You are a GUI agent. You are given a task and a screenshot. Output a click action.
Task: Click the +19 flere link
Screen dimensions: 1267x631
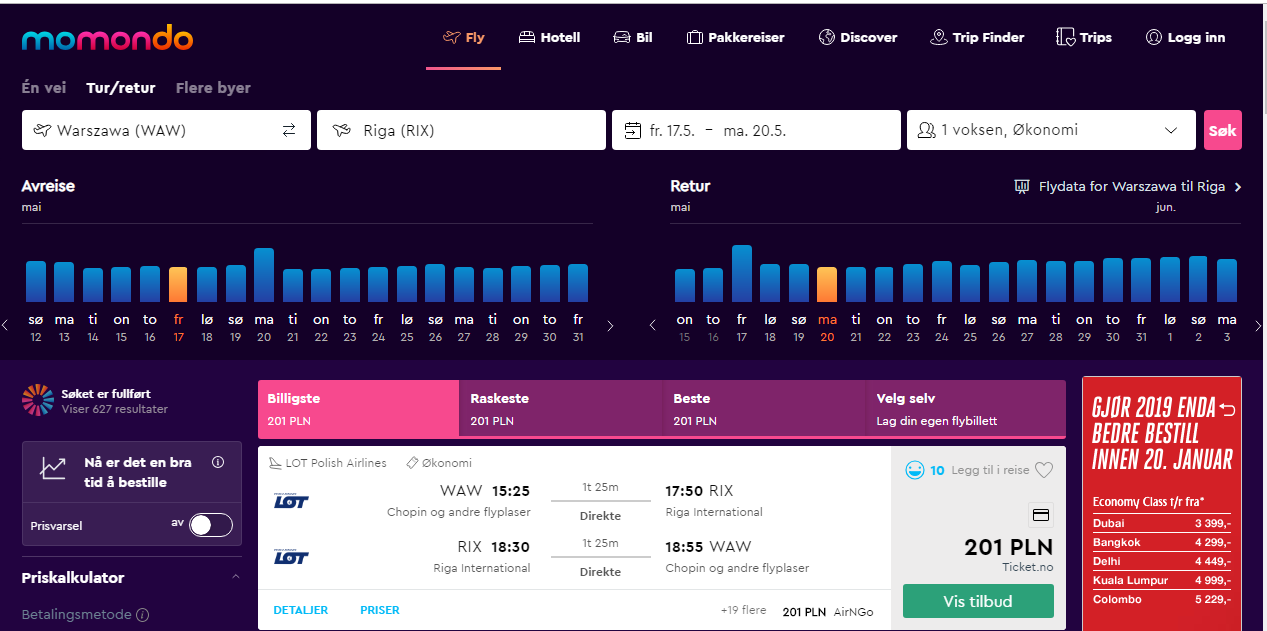coord(743,610)
